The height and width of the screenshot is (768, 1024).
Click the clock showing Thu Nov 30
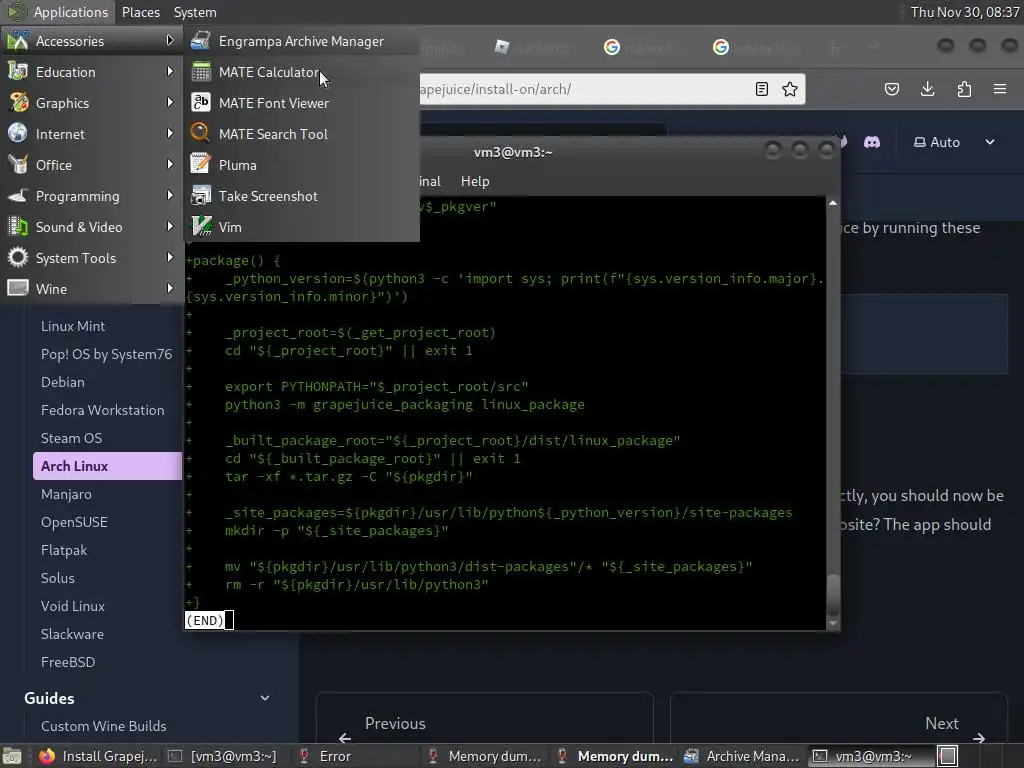pyautogui.click(x=965, y=12)
